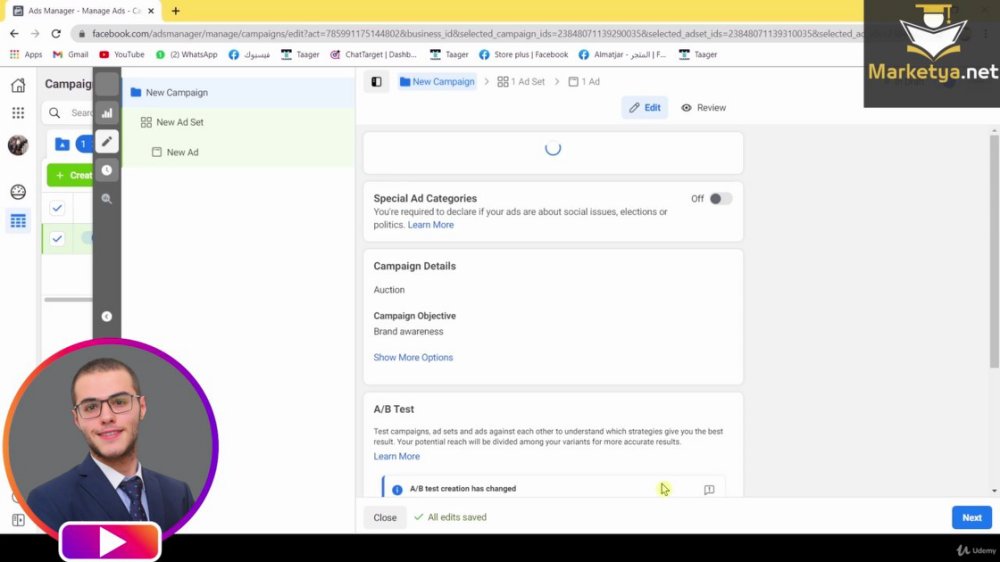
Task: Open the Store plus Facebook bookmark
Action: [x=523, y=55]
